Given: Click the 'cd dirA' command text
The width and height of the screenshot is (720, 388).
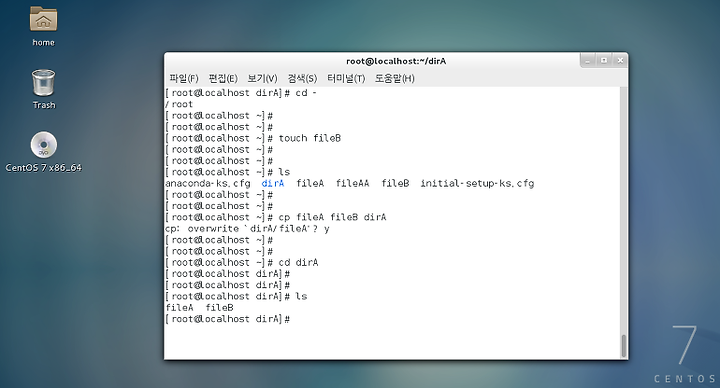Looking at the screenshot, I should (x=298, y=263).
